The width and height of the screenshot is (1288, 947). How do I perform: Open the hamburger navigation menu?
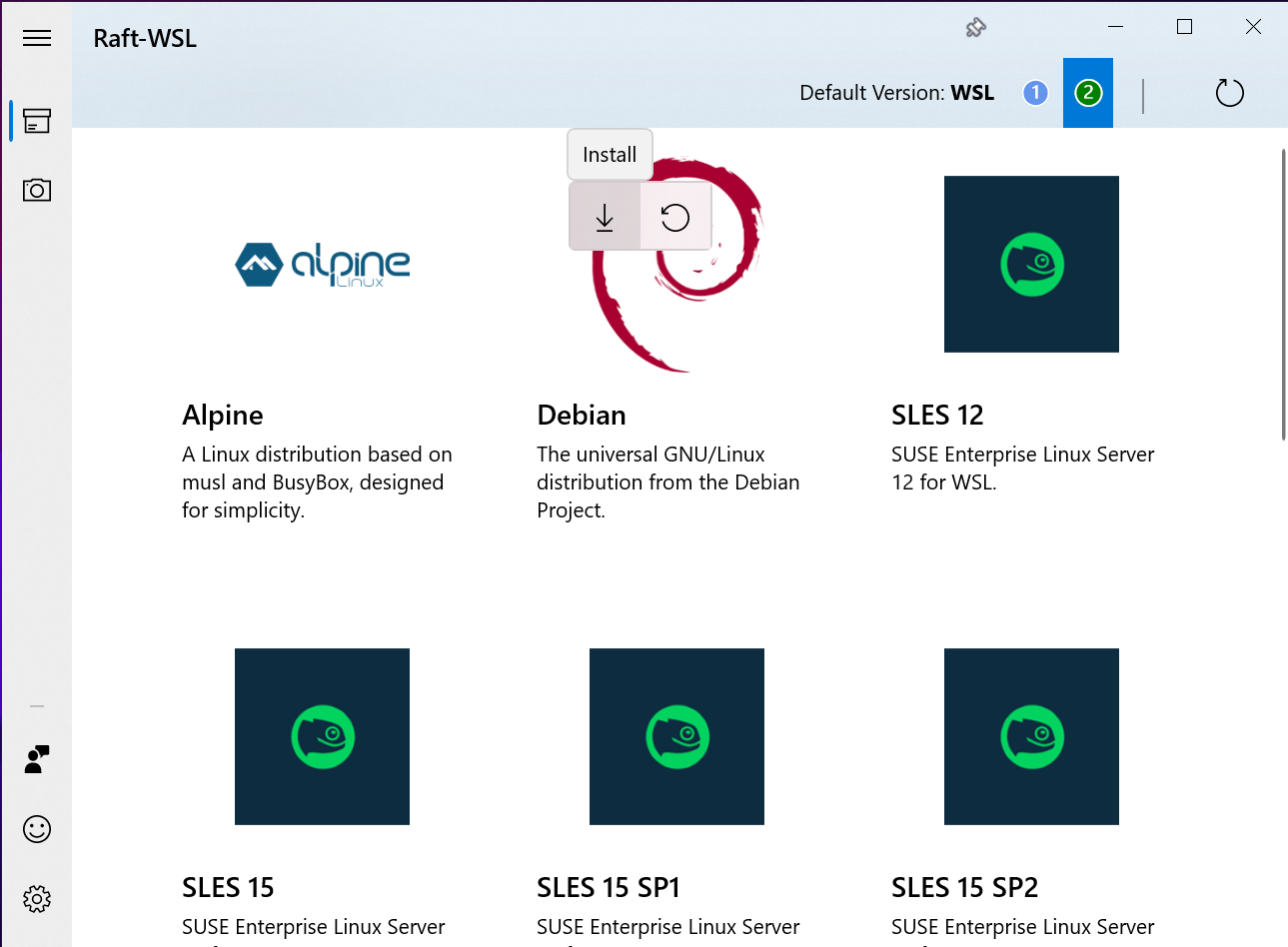pyautogui.click(x=37, y=38)
